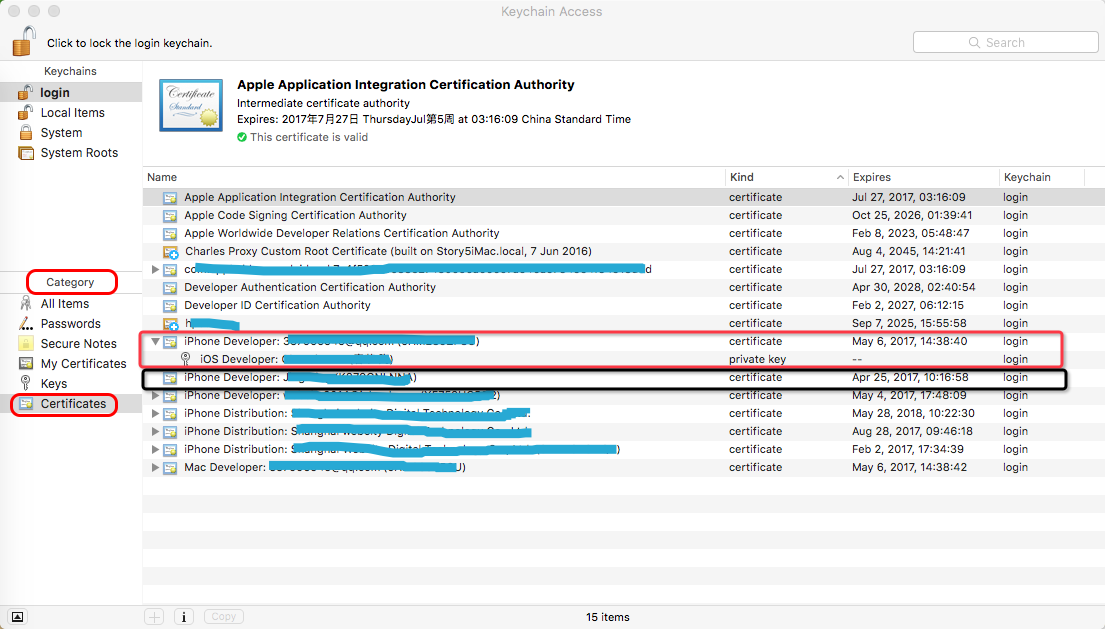
Task: Expand the certificate expiring Jul 27, 2017, 03:16:09 with triangle
Action: point(155,269)
